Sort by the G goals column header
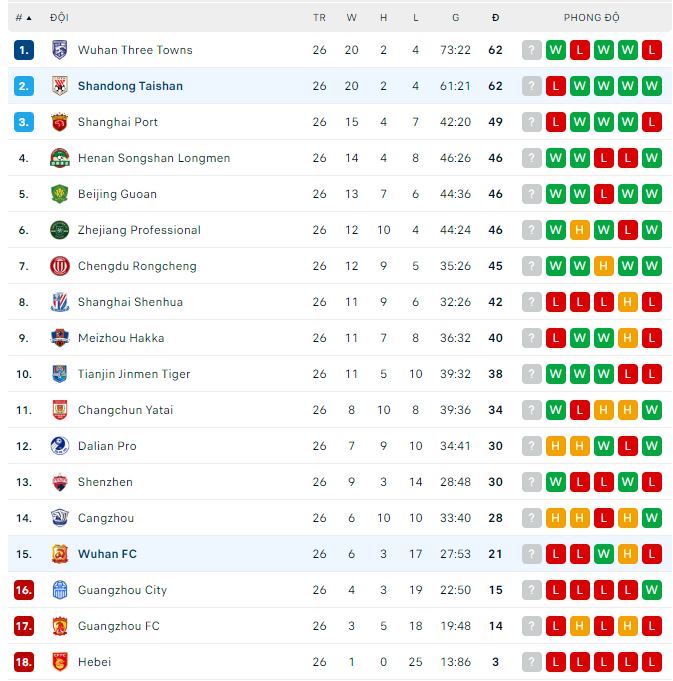673x681 pixels. point(455,18)
